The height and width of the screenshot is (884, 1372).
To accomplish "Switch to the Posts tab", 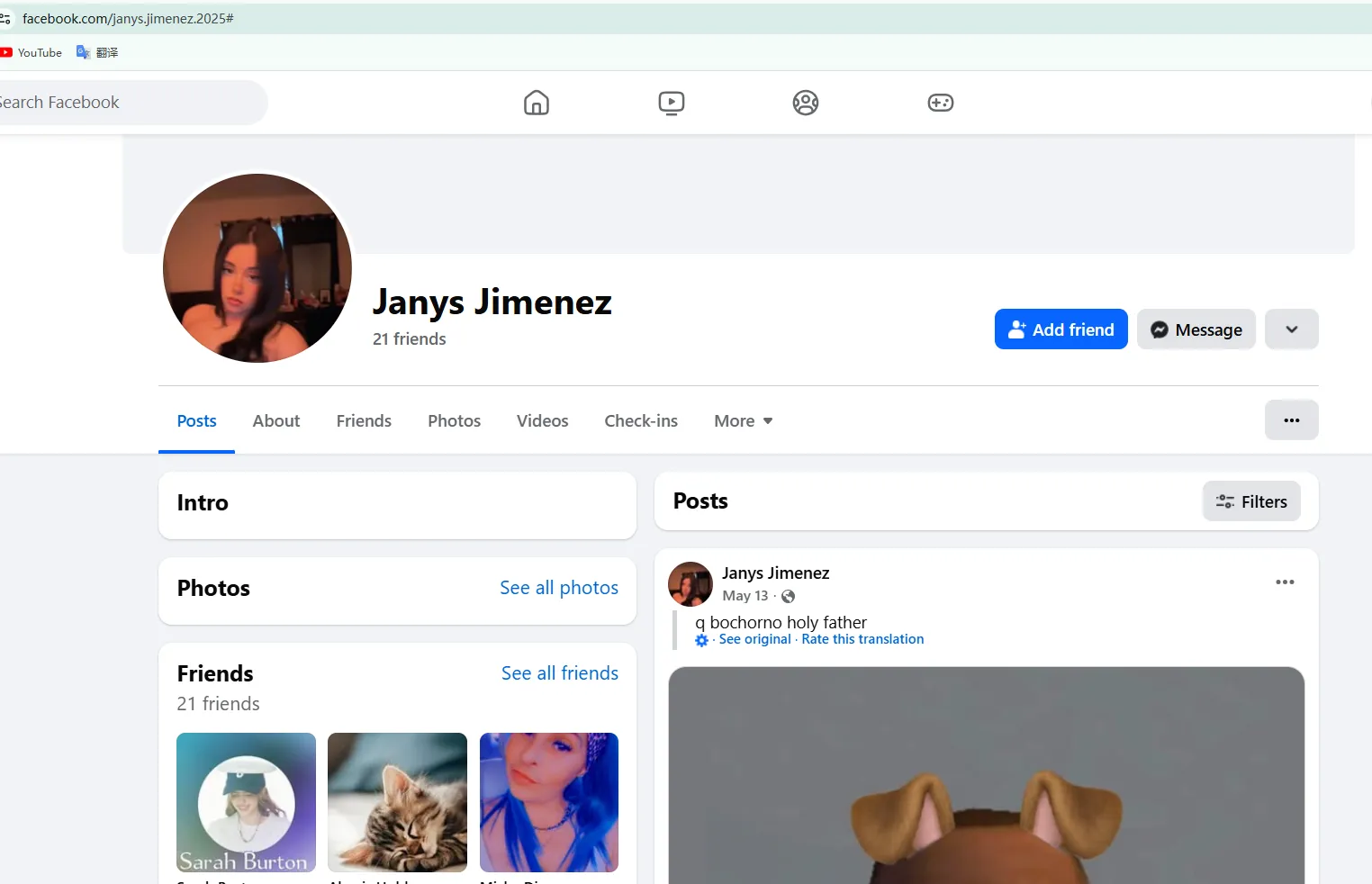I will pyautogui.click(x=196, y=421).
